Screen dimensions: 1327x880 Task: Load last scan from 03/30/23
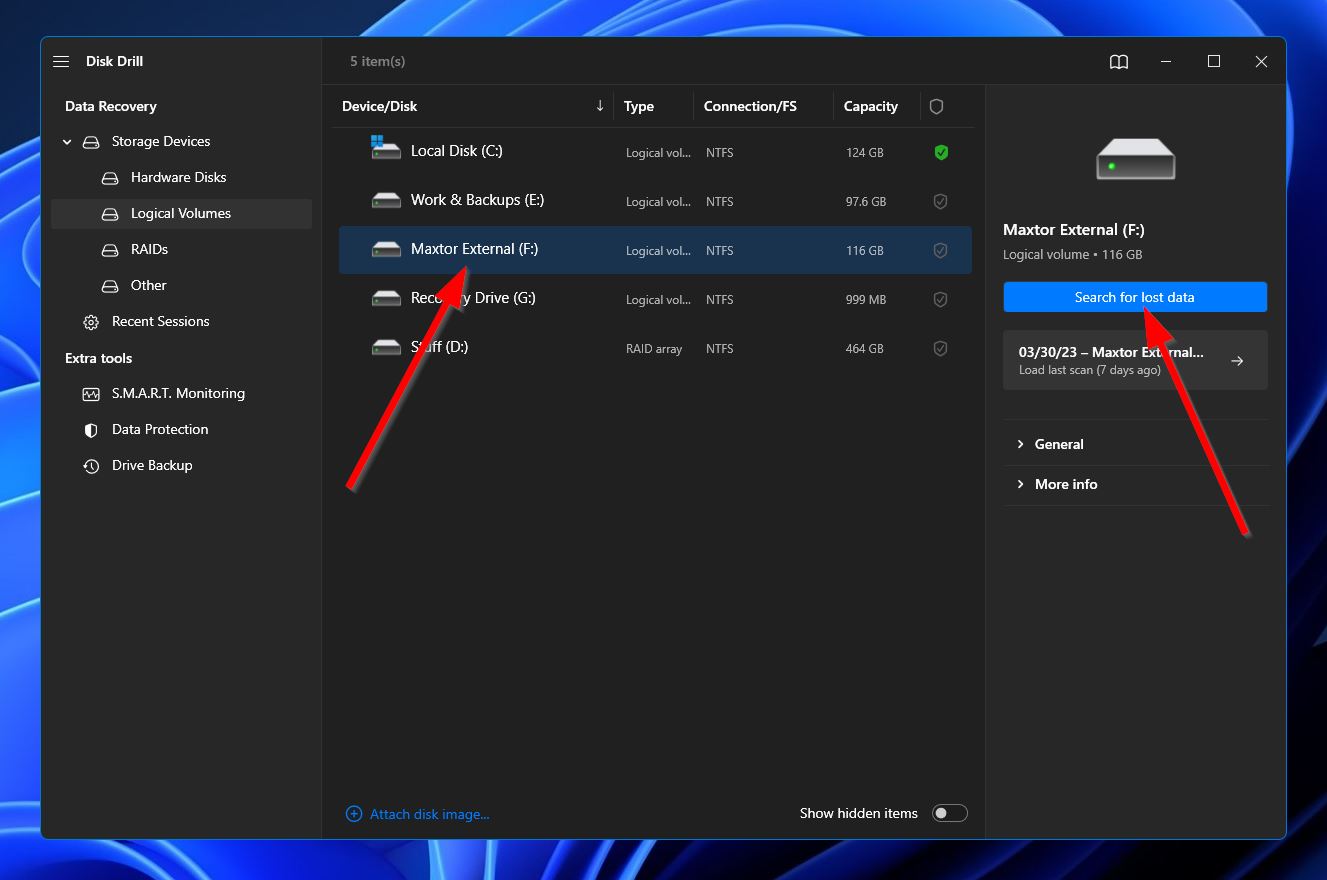click(x=1135, y=360)
